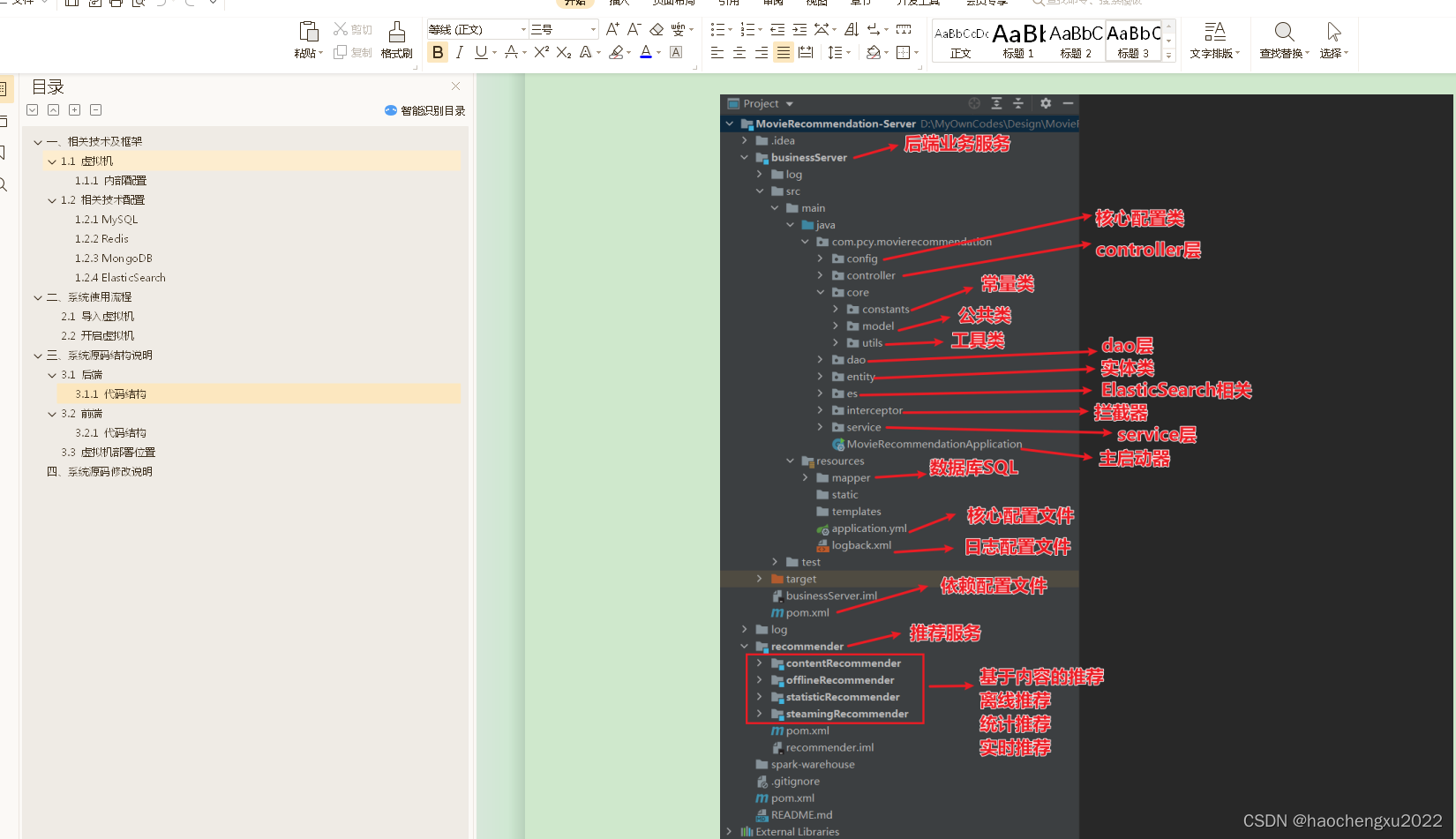Click the expand-all (+) outline icon
Image resolution: width=1456 pixels, height=839 pixels.
coord(75,110)
